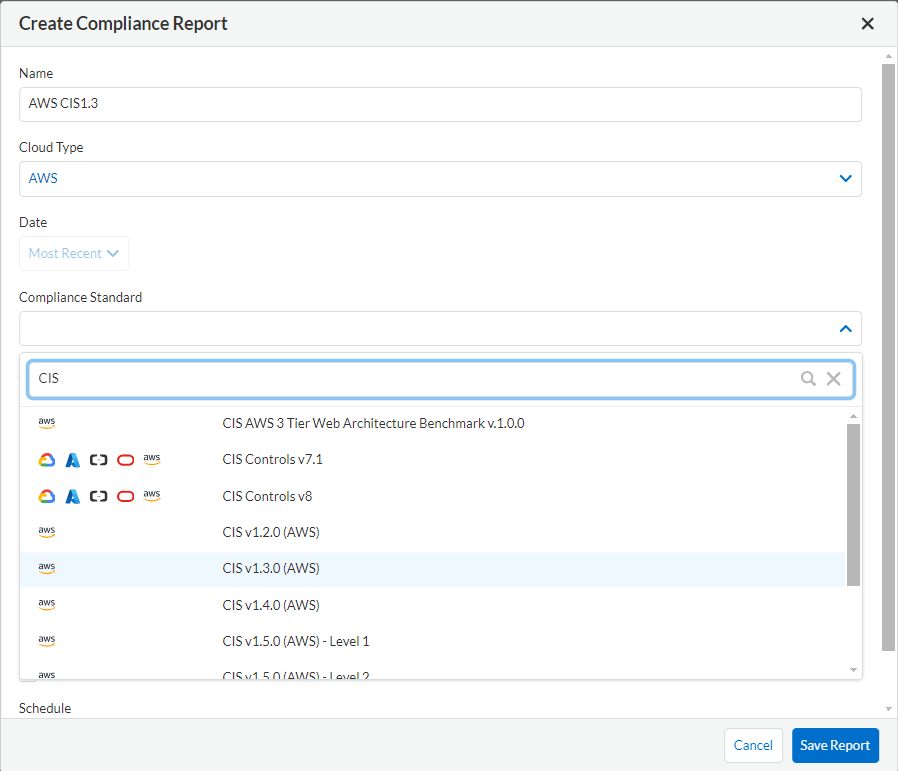Choose CIS v1.3.0 (AWS)
This screenshot has width=898, height=771.
tap(432, 569)
